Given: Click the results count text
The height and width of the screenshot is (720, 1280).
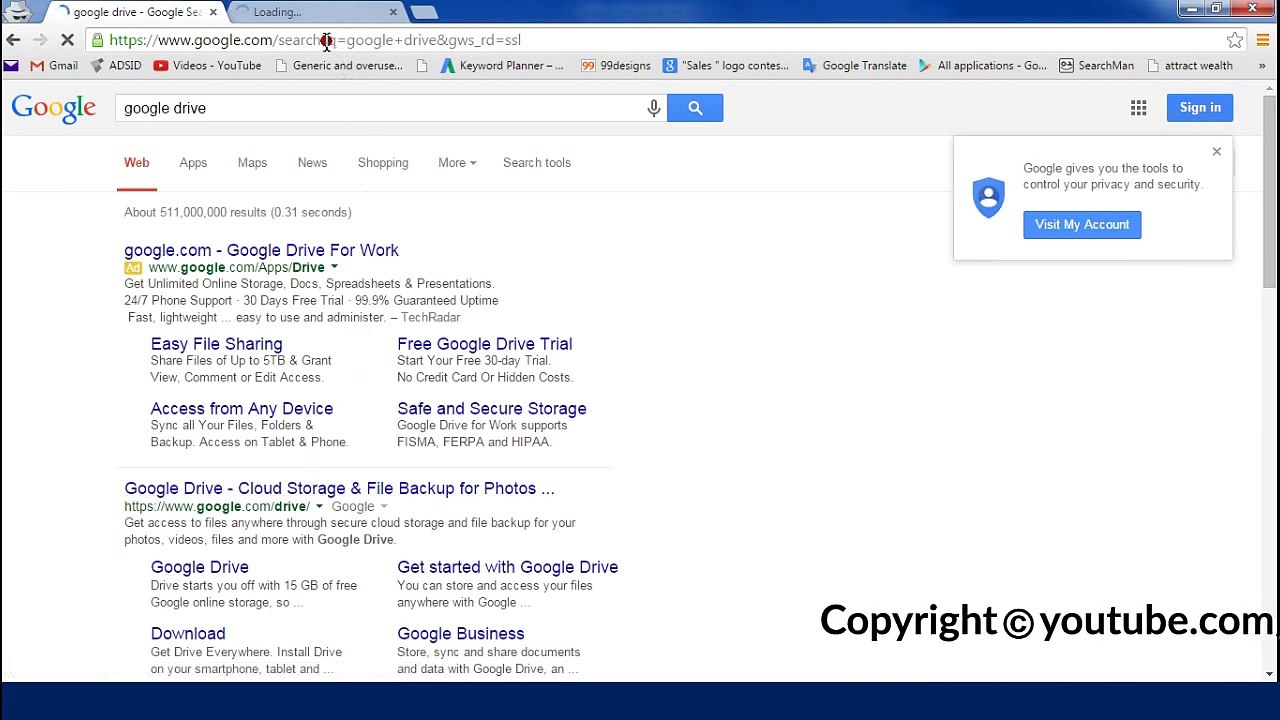Looking at the screenshot, I should pos(238,212).
